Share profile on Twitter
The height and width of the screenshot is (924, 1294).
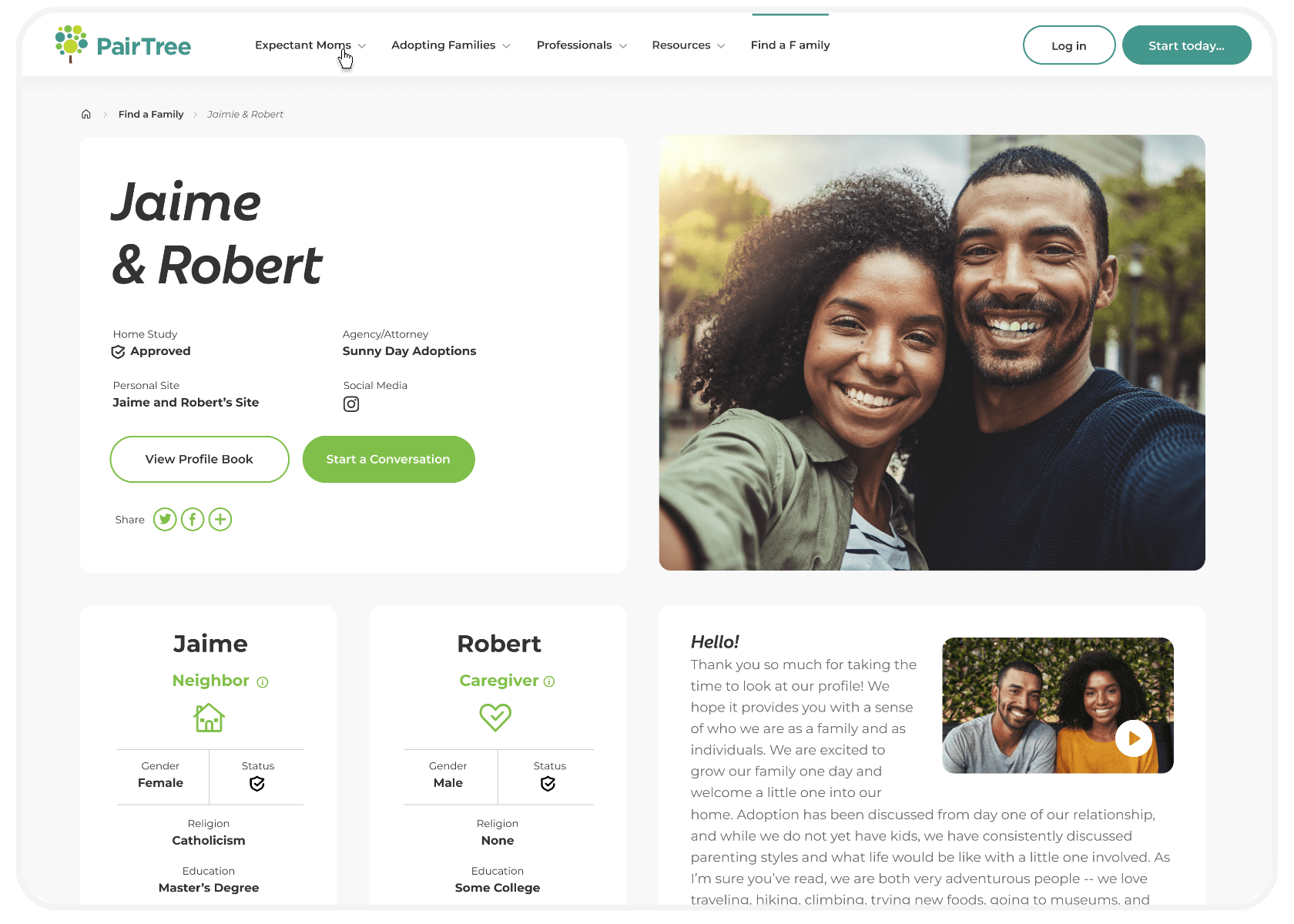[x=165, y=520]
